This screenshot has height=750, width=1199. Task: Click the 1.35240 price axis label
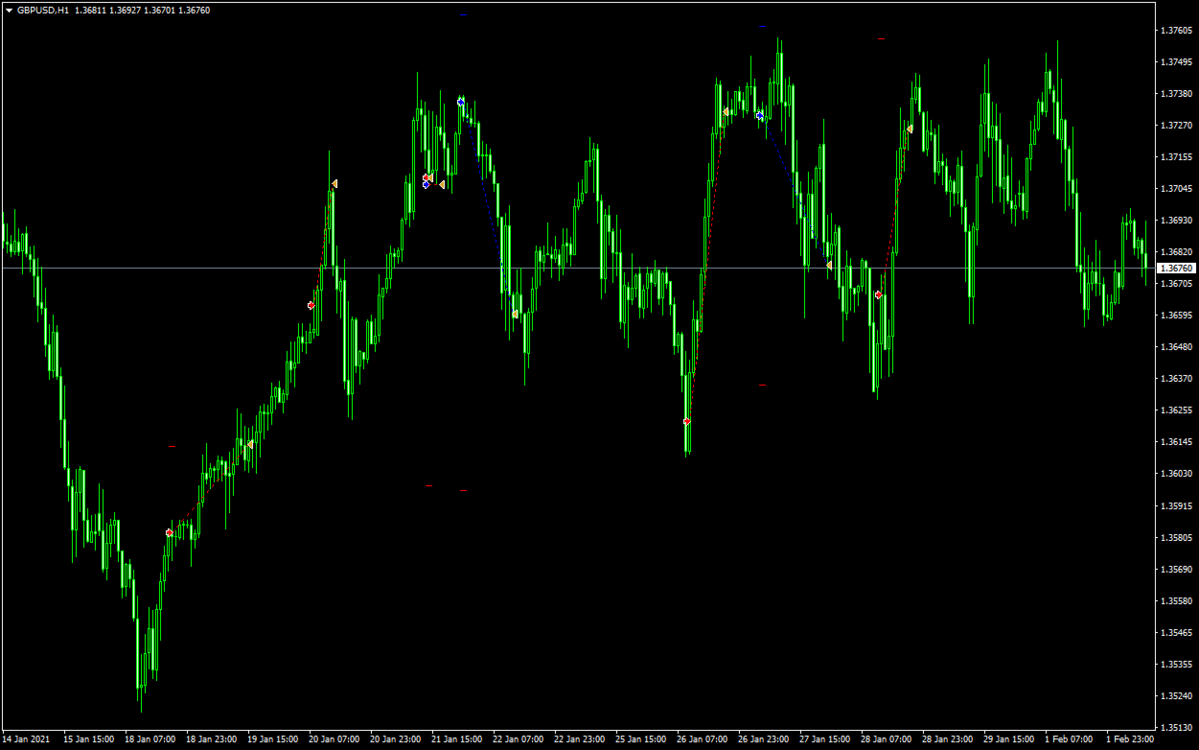point(1176,696)
